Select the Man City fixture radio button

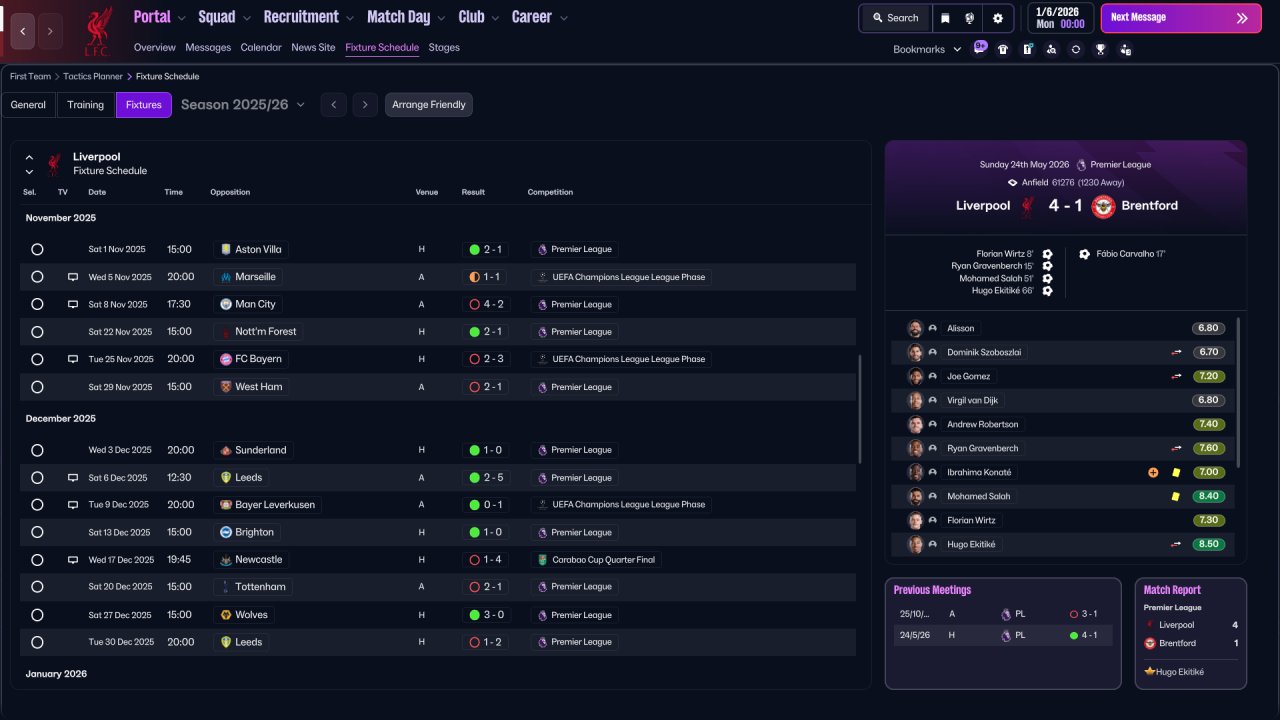pyautogui.click(x=37, y=304)
